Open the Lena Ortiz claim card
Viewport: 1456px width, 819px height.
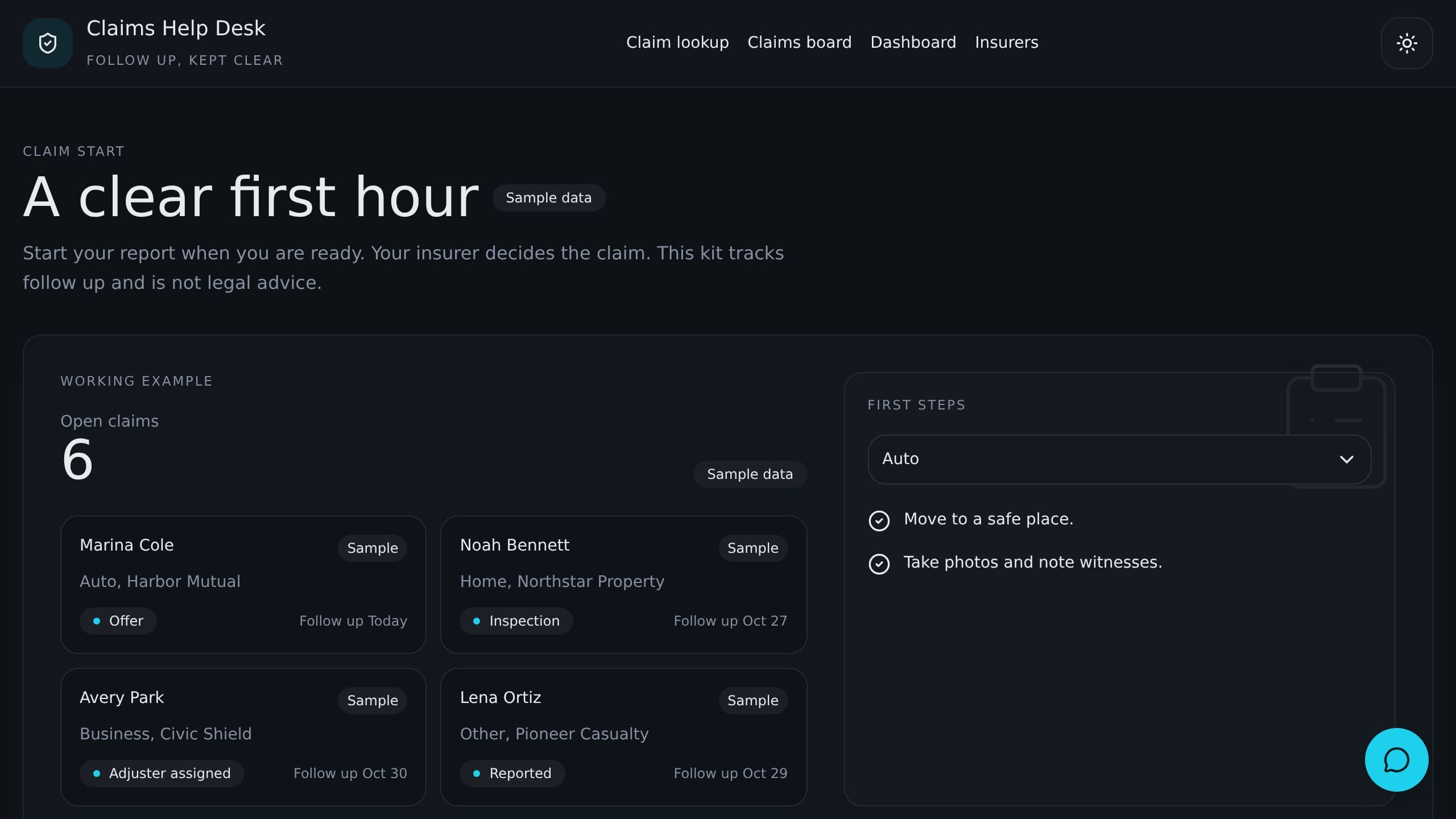623,737
